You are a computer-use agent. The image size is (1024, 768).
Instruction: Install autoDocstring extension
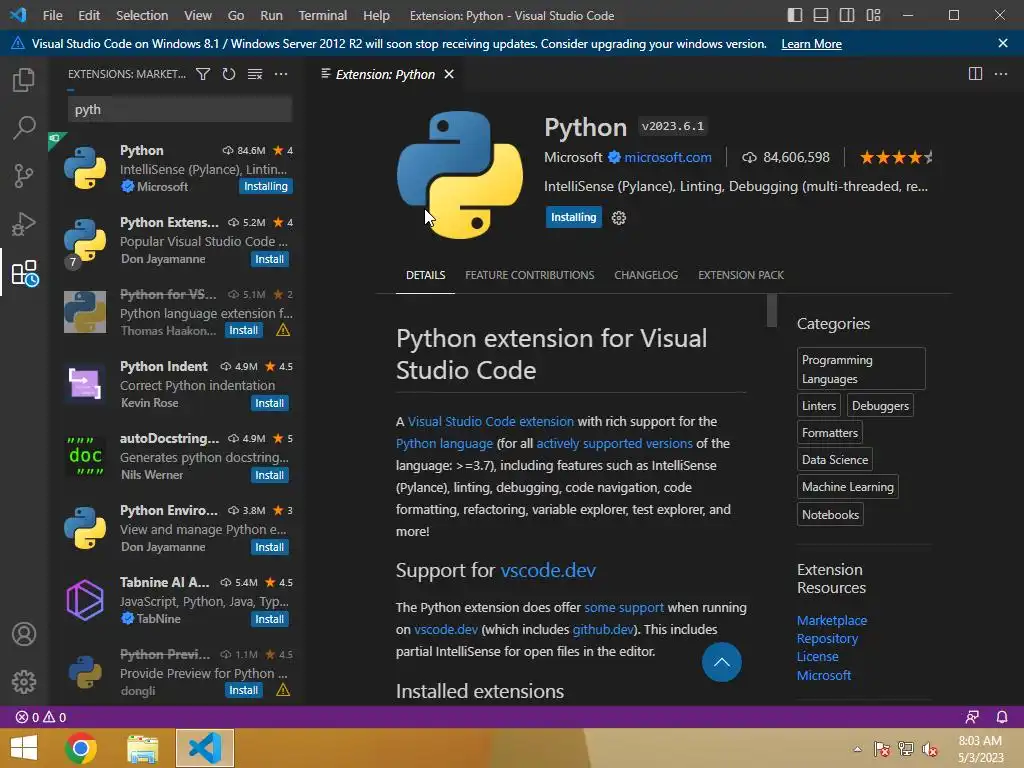(269, 475)
